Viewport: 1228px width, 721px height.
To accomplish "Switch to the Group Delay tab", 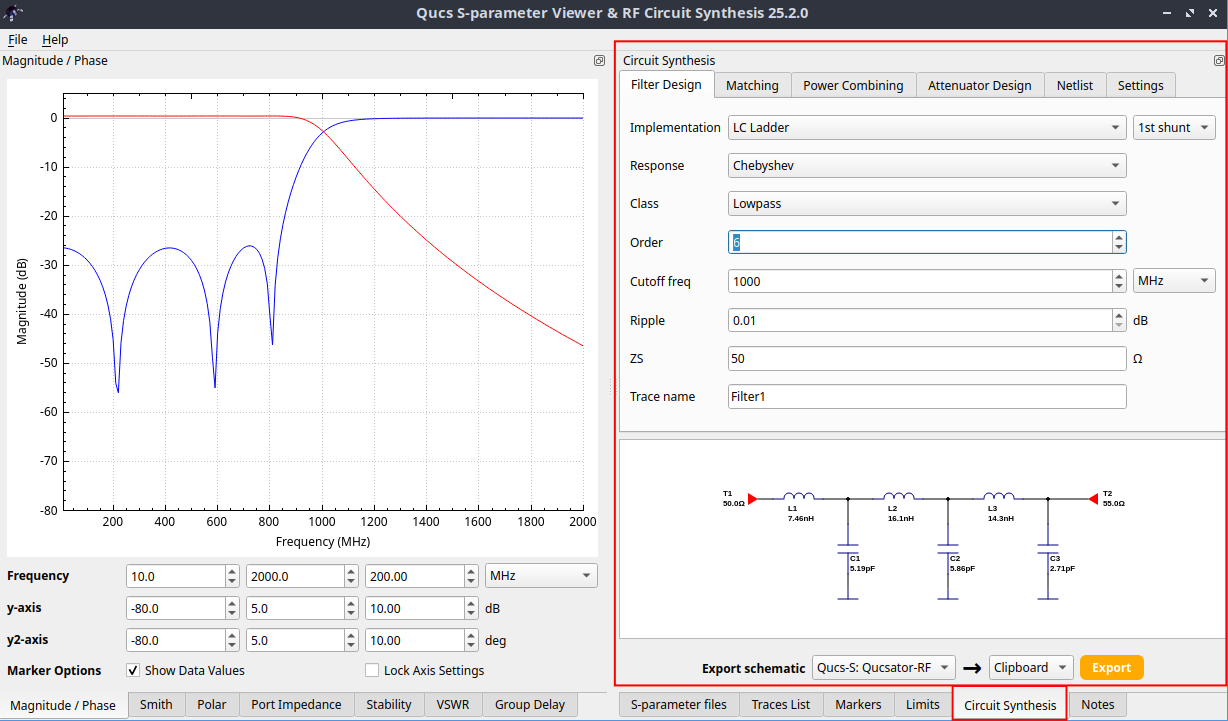I will point(530,704).
